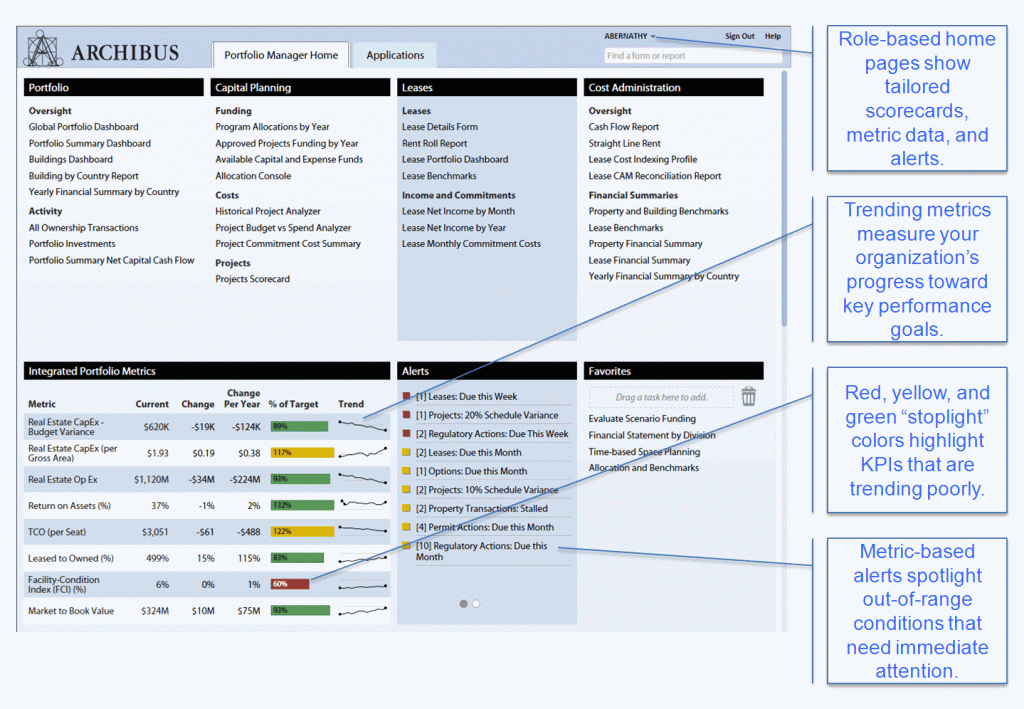
Task: Open trend sparkline for Real Estate Op Ex
Action: 362,479
